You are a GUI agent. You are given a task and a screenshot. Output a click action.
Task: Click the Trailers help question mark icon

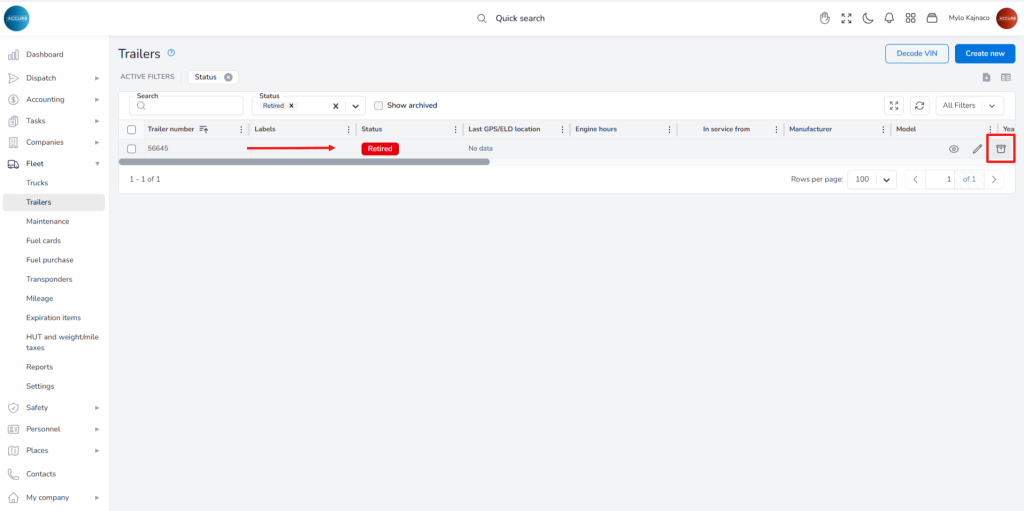[x=171, y=53]
